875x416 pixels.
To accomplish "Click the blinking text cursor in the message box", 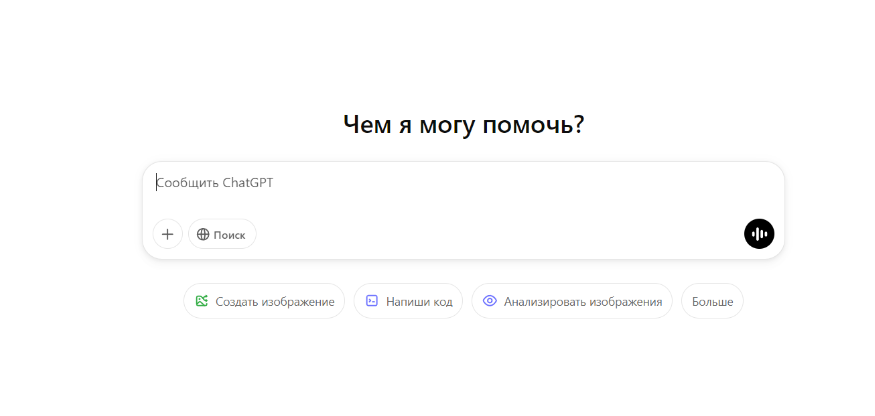I will click(156, 183).
